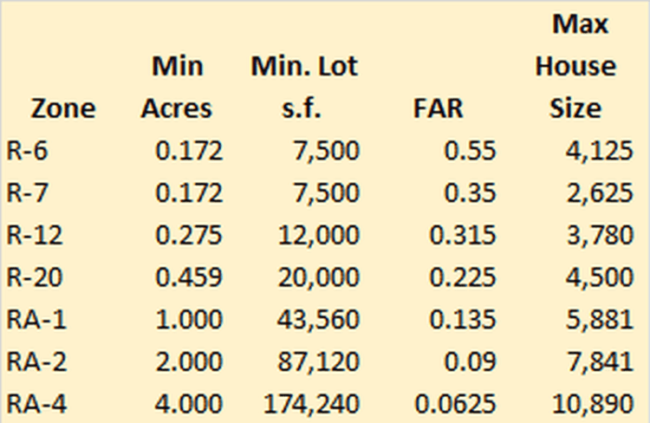Select the Min. Lot s.f. header
650x423 pixels.
coord(304,88)
